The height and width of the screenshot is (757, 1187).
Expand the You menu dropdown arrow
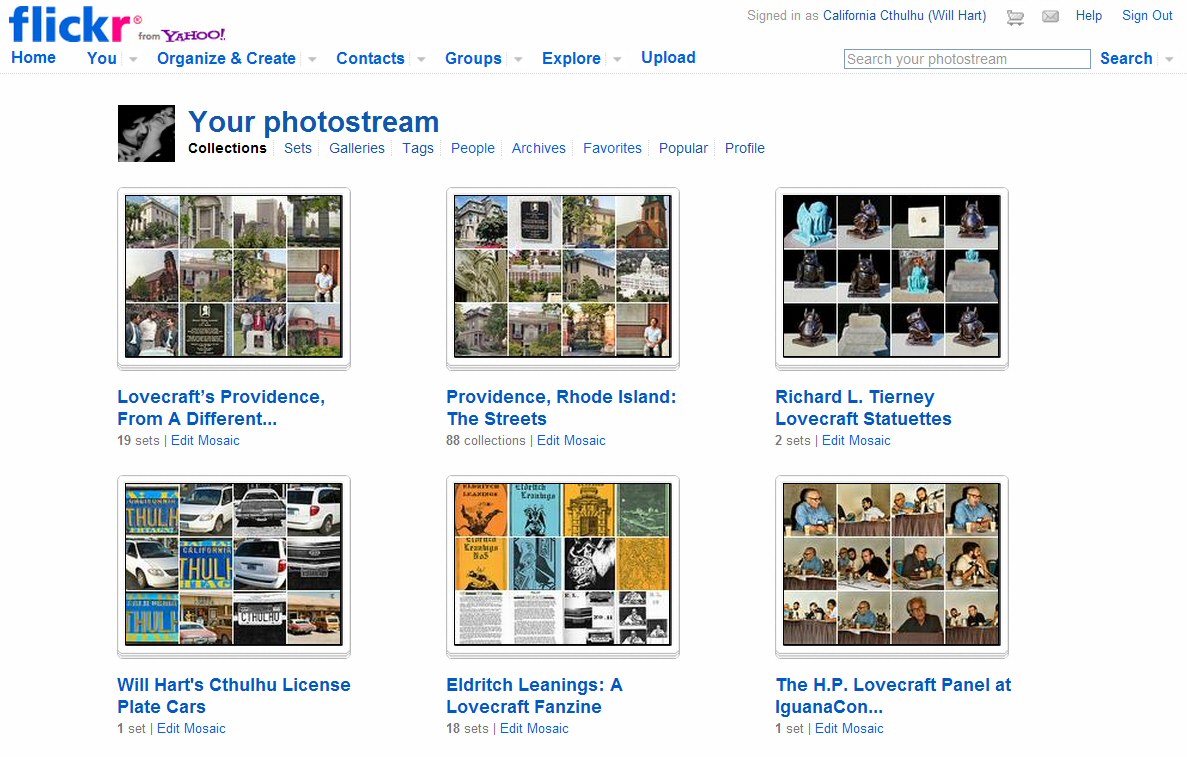coord(133,60)
